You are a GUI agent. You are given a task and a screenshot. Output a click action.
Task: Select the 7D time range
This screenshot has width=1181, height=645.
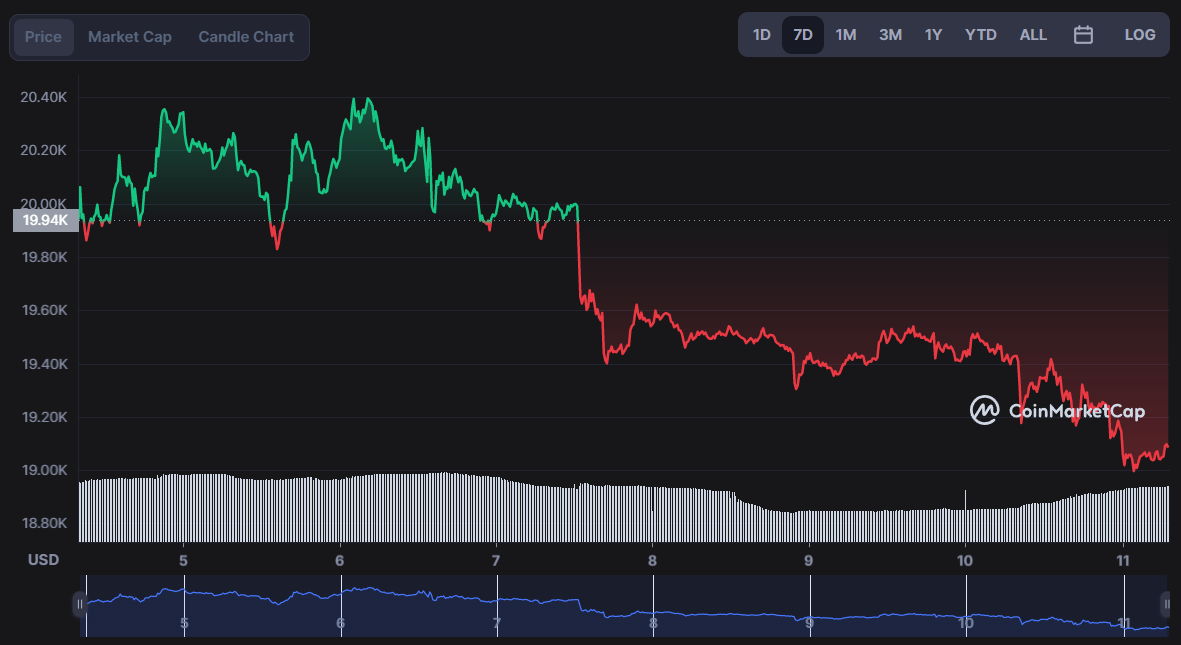(803, 35)
